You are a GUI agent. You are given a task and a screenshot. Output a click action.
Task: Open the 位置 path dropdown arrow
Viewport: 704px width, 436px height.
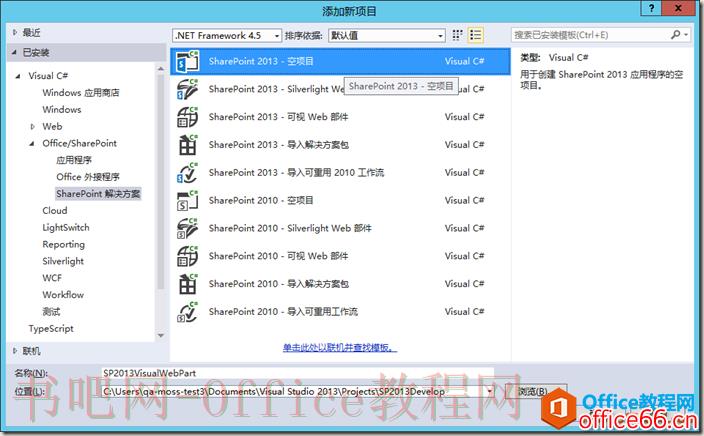(489, 392)
